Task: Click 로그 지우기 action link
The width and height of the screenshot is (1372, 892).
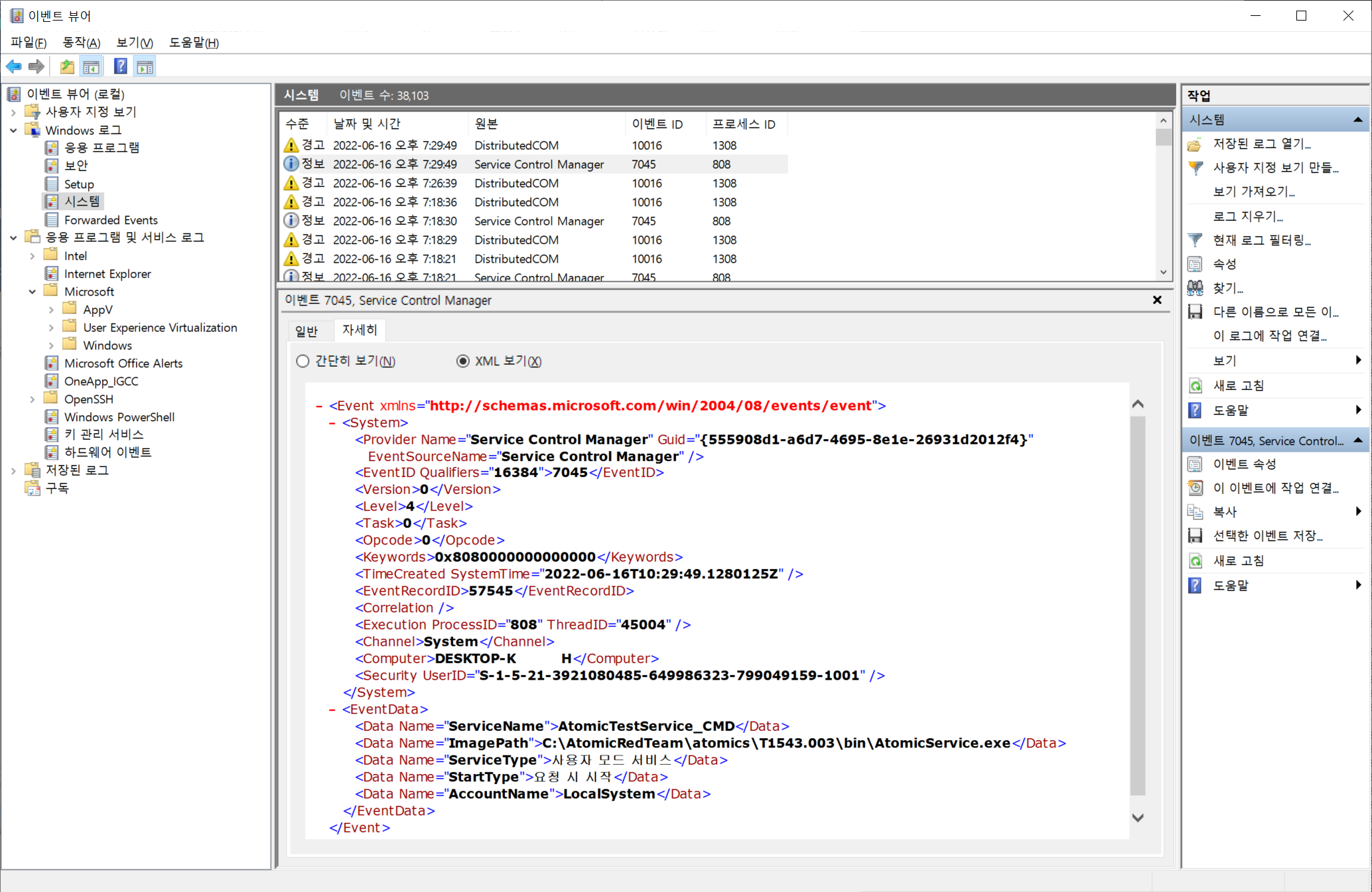Action: click(1247, 216)
